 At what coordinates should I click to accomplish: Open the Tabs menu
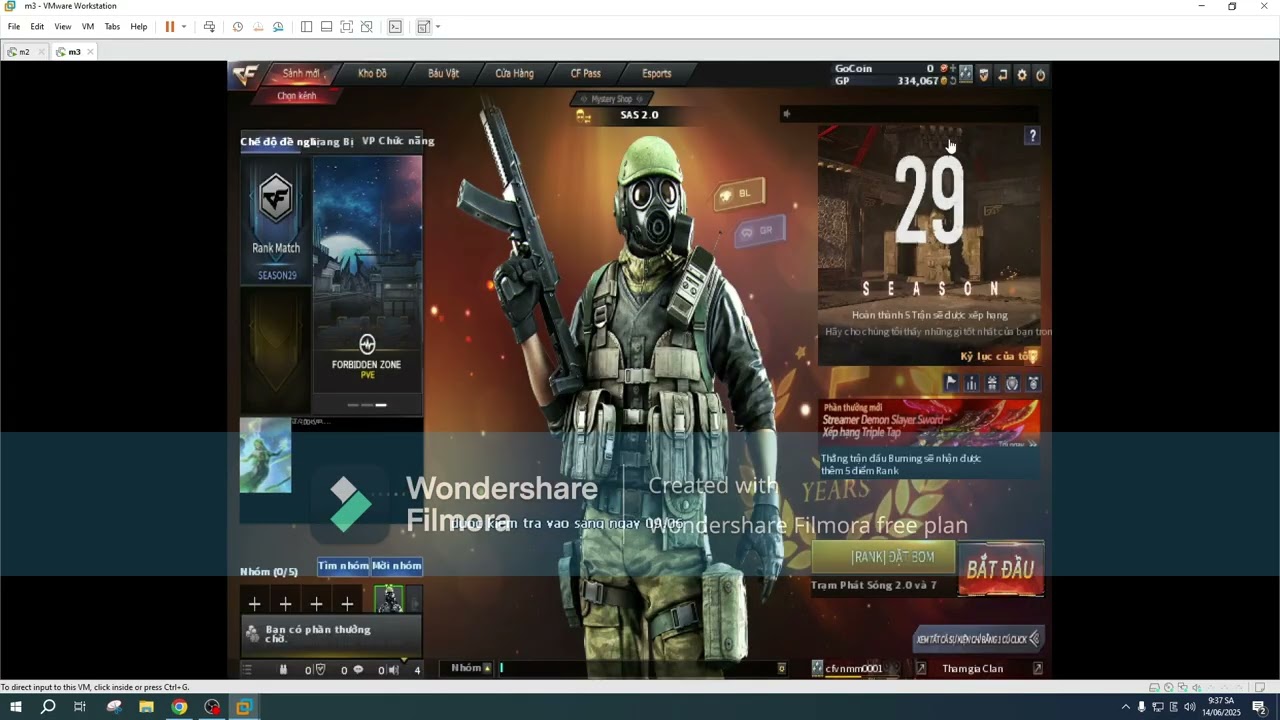point(112,27)
